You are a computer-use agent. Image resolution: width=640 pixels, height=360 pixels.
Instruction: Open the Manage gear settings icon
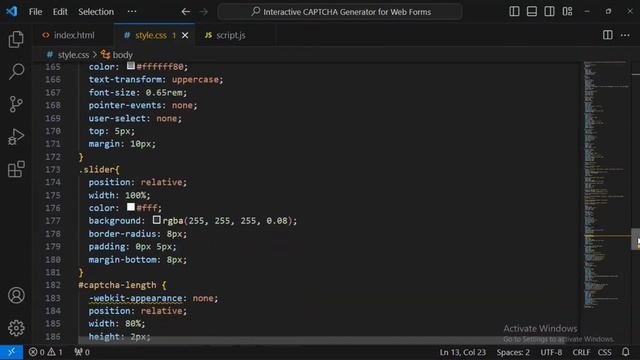tap(16, 328)
